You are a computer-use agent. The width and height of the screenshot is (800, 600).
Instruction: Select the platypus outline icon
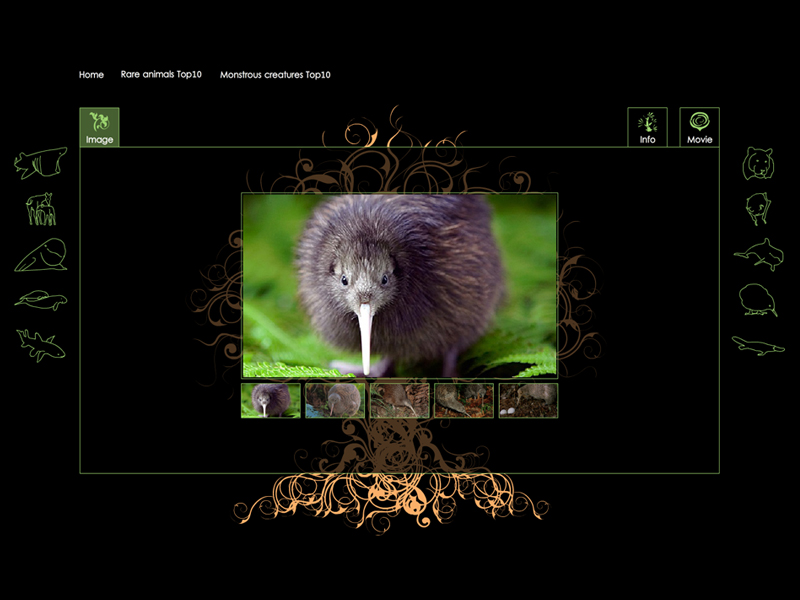pyautogui.click(x=758, y=345)
